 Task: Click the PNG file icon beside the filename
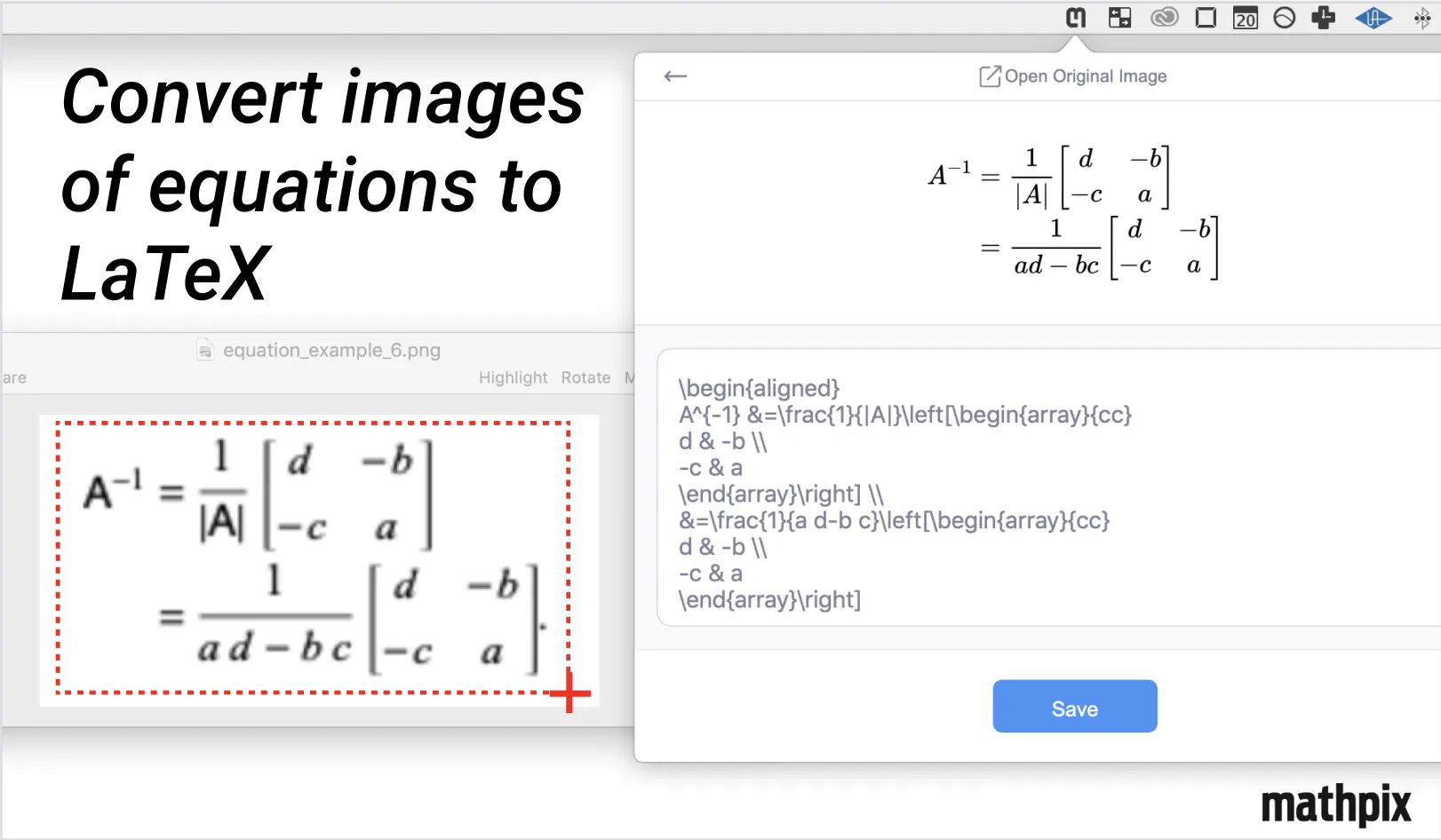[204, 350]
